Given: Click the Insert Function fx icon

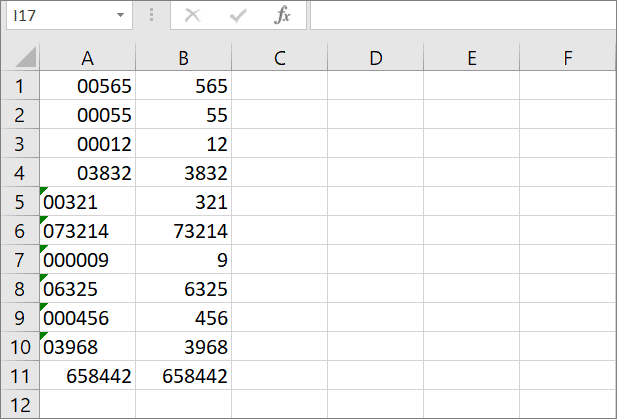Looking at the screenshot, I should [x=282, y=16].
